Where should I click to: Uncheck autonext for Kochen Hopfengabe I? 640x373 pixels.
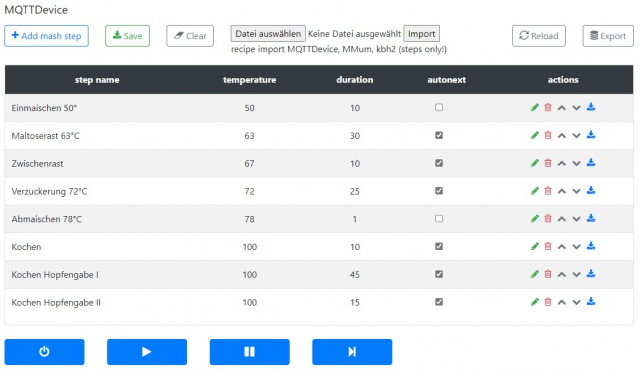(439, 274)
